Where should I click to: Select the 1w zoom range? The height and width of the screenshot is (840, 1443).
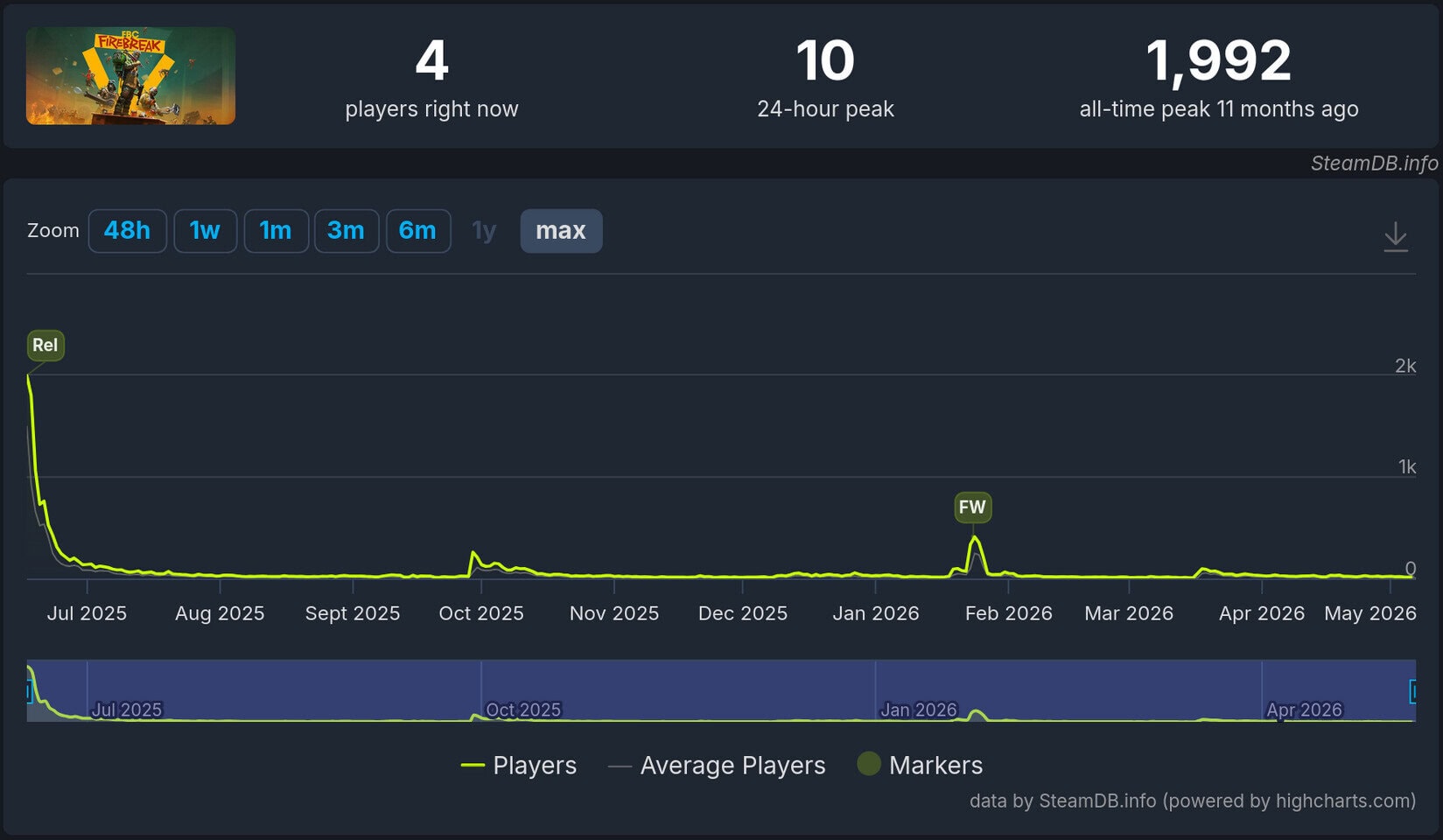tap(205, 231)
